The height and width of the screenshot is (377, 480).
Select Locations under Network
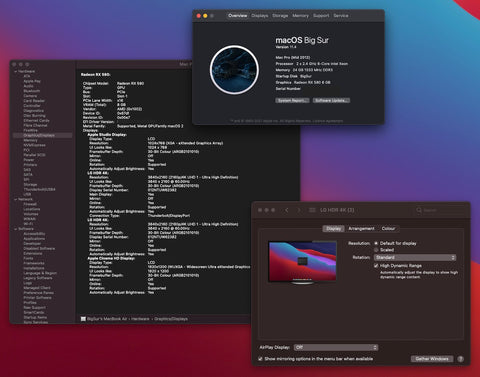coord(32,209)
